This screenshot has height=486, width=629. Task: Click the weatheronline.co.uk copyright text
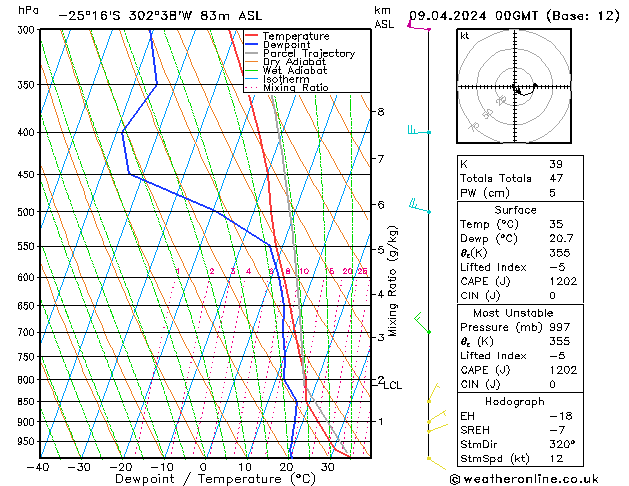(524, 479)
